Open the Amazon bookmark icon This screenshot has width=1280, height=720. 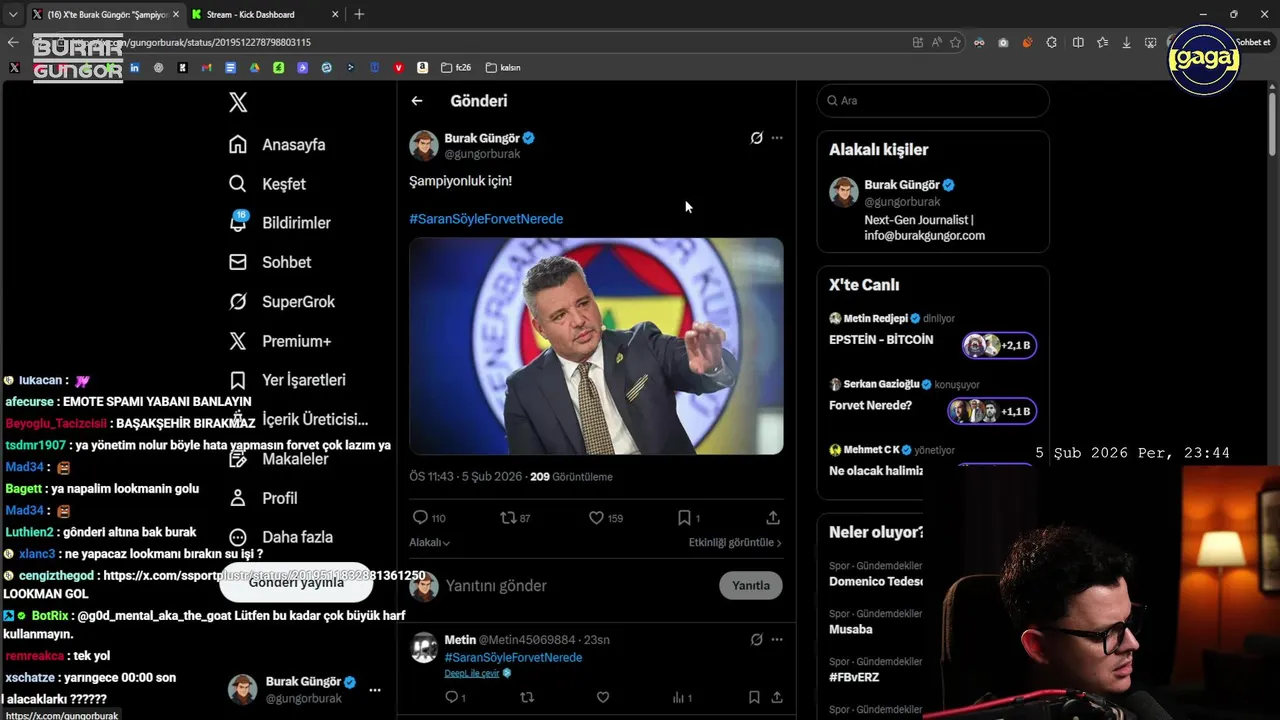click(423, 67)
